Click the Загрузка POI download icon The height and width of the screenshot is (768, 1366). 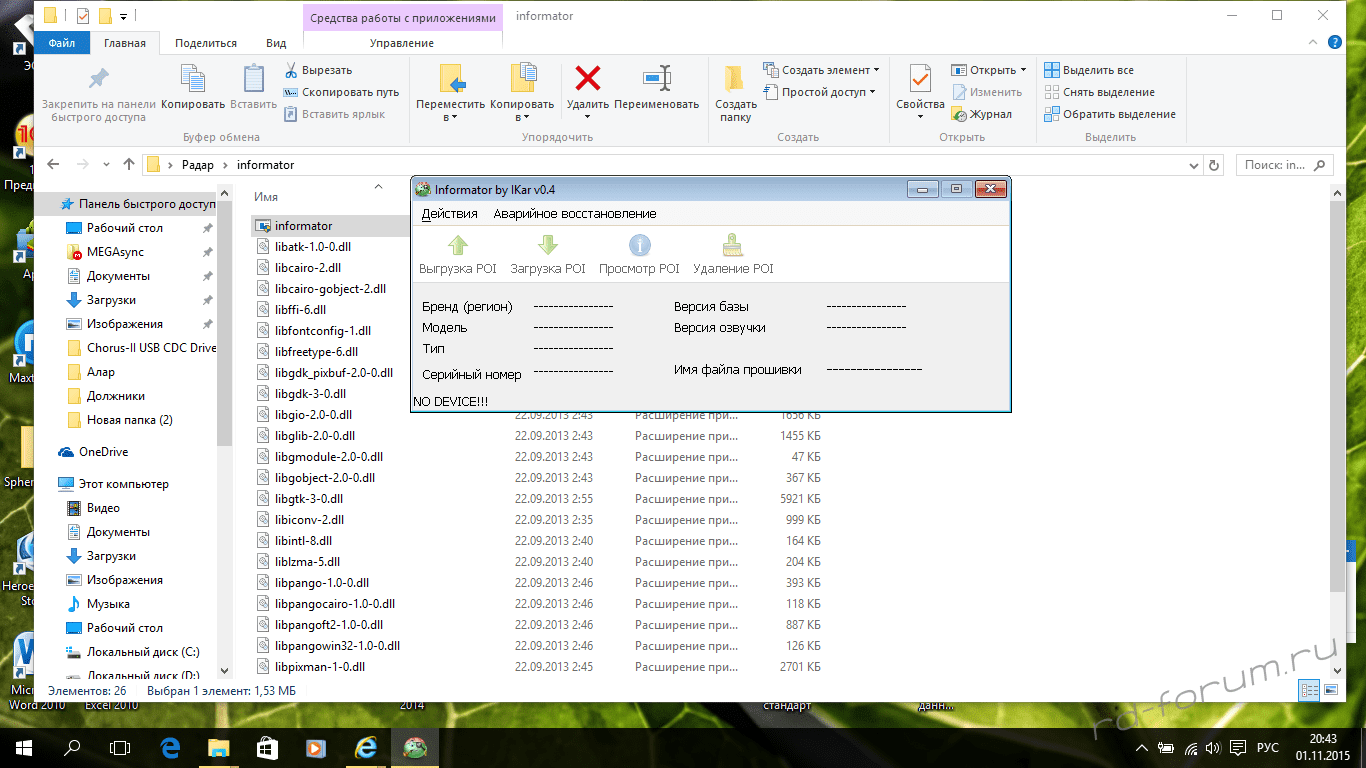(547, 246)
